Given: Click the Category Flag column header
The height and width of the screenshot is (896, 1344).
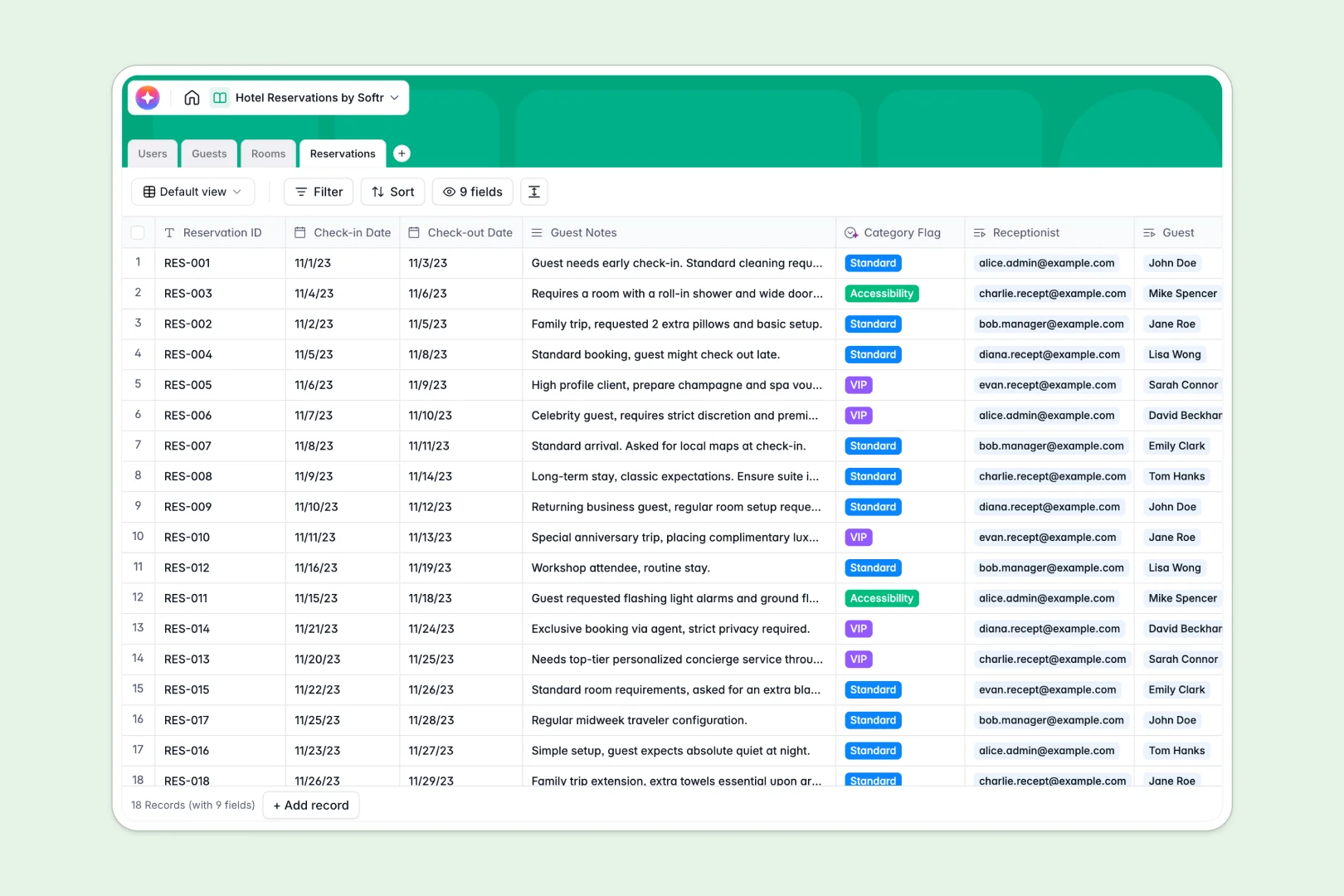Looking at the screenshot, I should pyautogui.click(x=900, y=233).
